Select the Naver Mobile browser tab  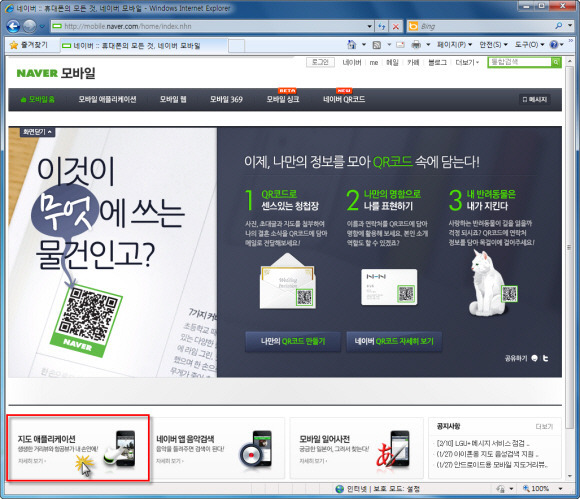144,45
